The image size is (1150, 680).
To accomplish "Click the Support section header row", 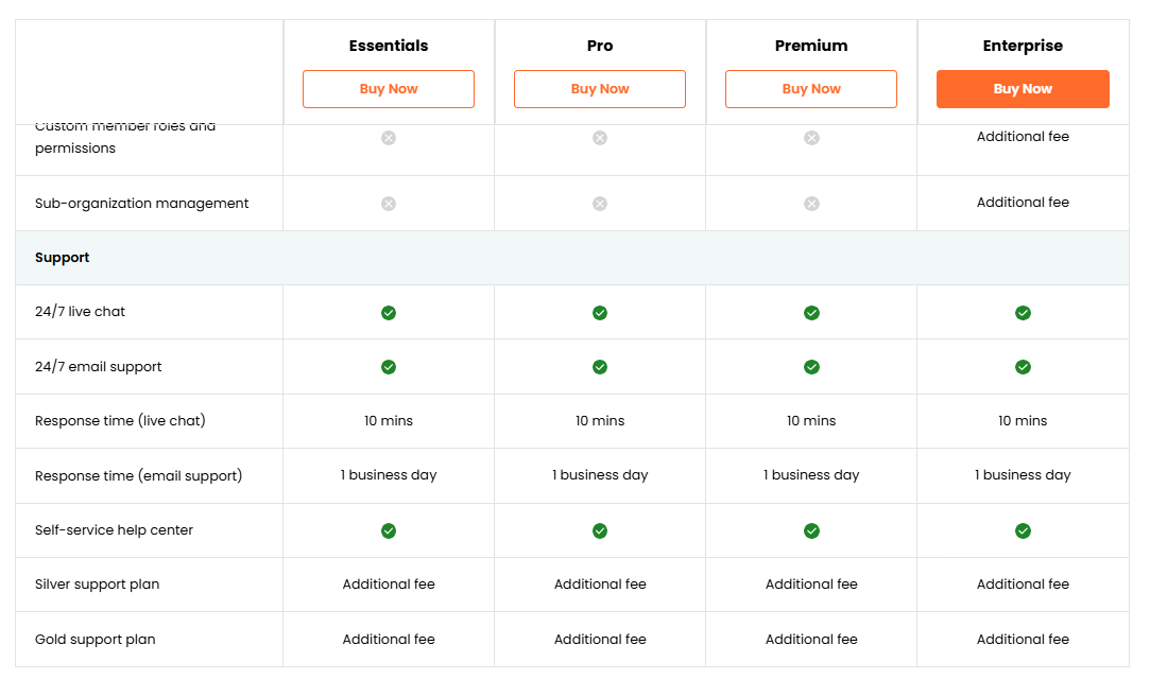I will pyautogui.click(x=62, y=257).
